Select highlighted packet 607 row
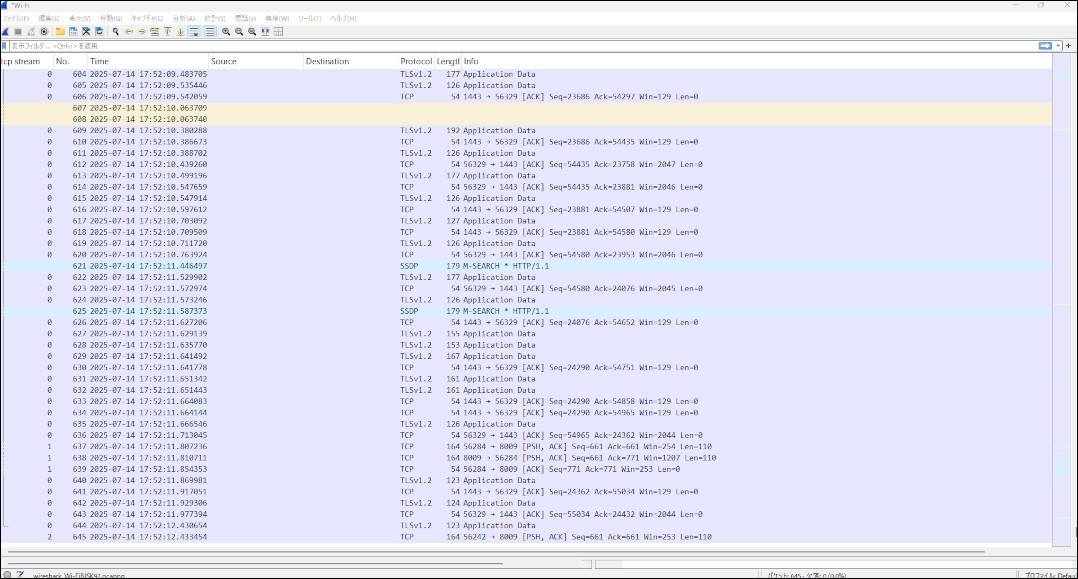Viewport: 1078px width, 579px height. point(527,108)
